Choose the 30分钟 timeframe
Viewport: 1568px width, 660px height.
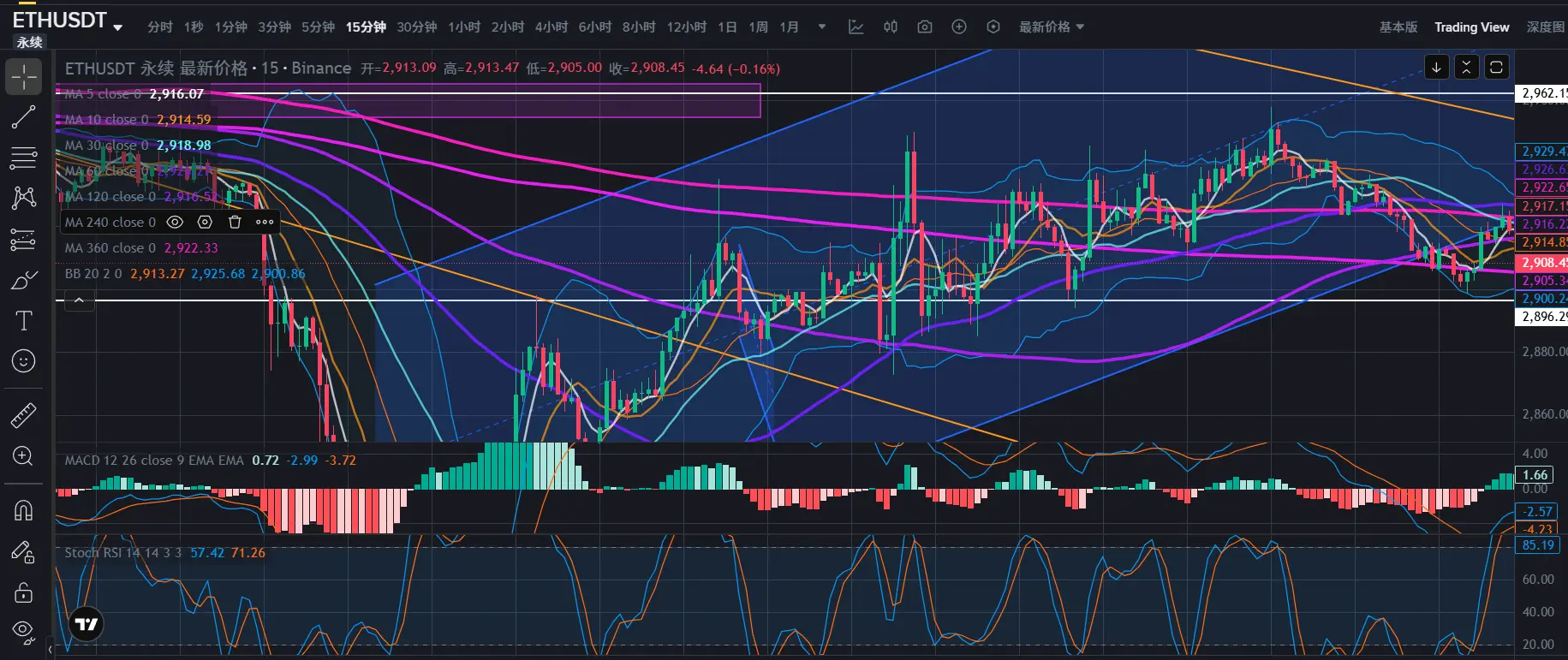[x=417, y=27]
